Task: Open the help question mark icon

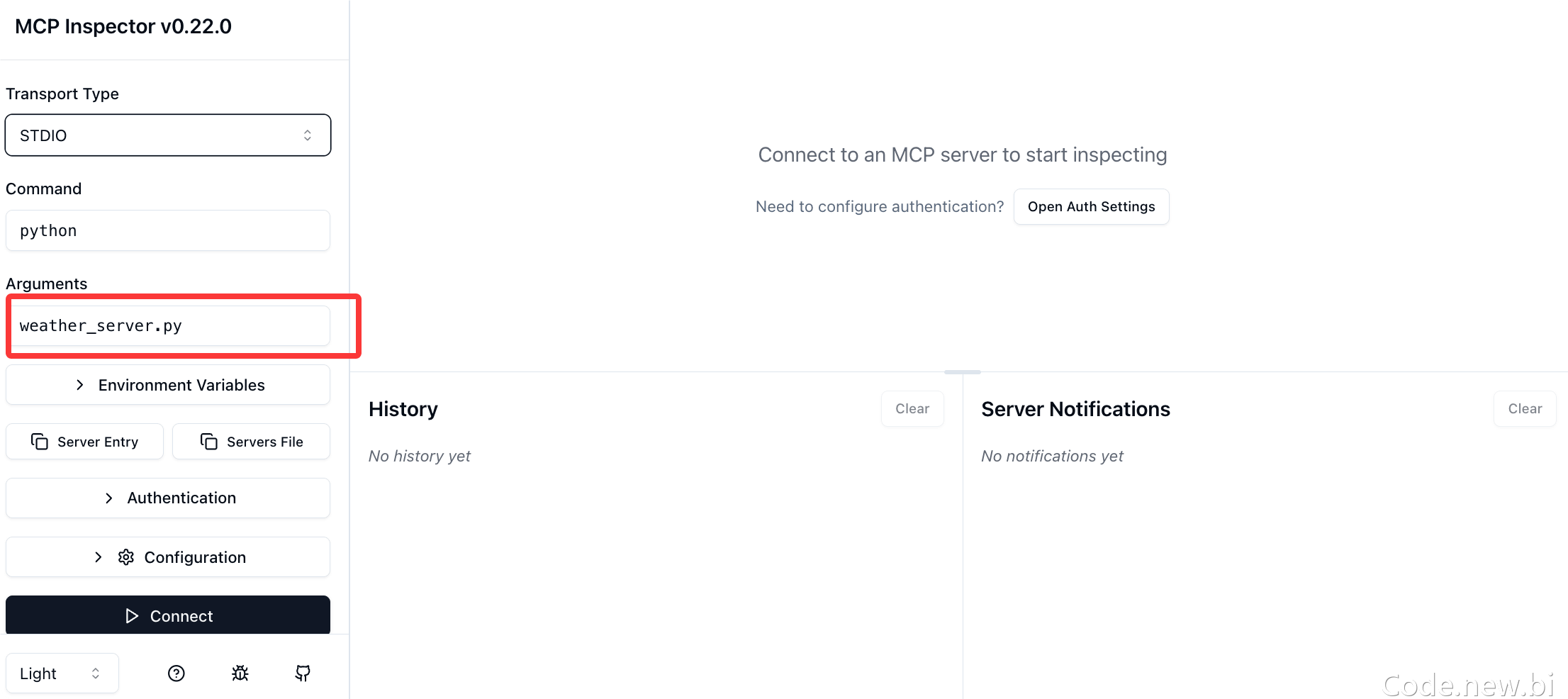Action: [x=177, y=673]
